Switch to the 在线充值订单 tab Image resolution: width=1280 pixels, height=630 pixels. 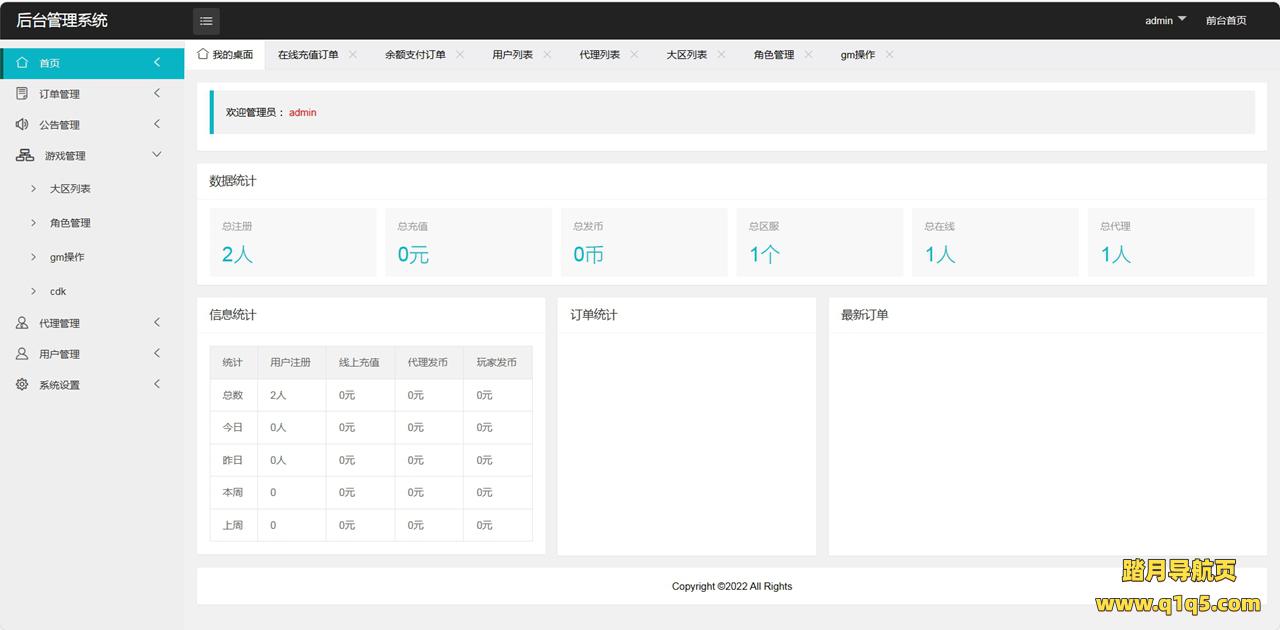(308, 55)
